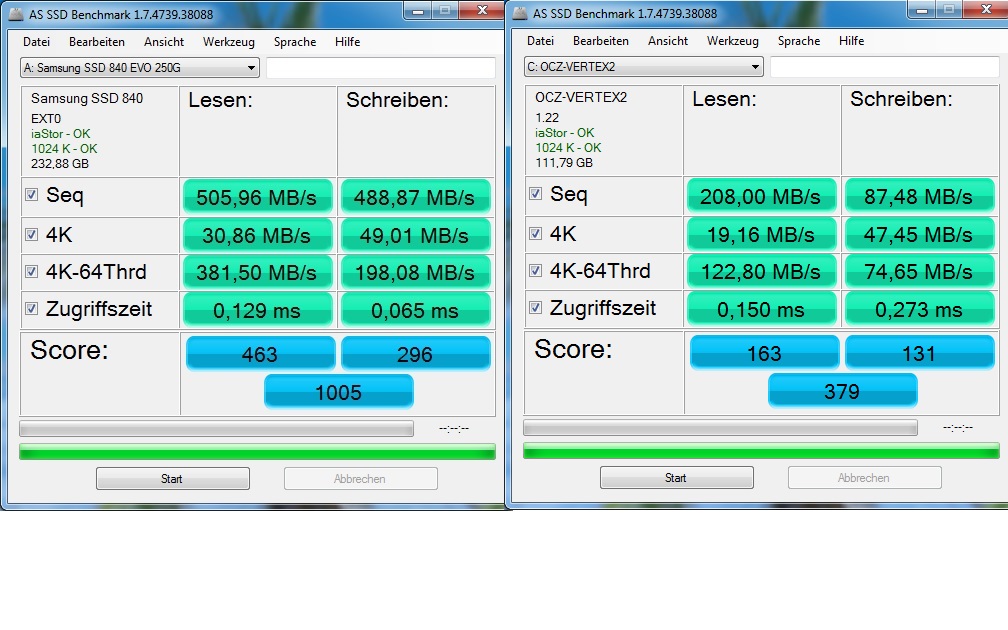Toggle 4K checkbox in OCZ-VERTEX2 window
Screen dimensions: 1008x630
pos(535,233)
